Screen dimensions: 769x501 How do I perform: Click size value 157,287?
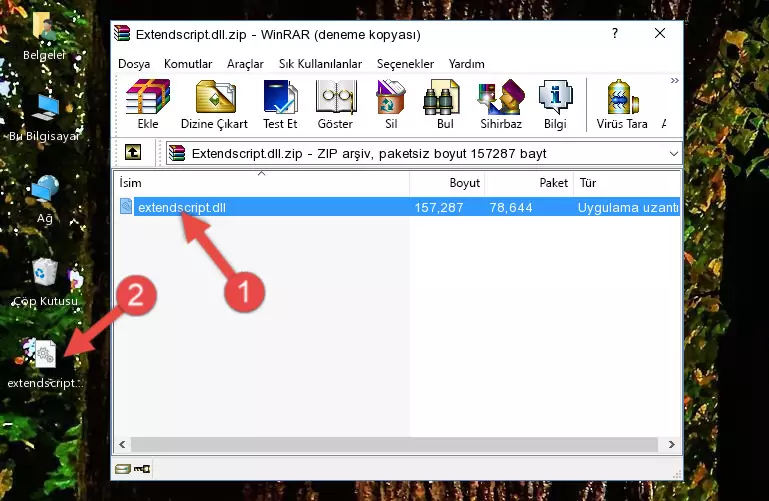(439, 207)
